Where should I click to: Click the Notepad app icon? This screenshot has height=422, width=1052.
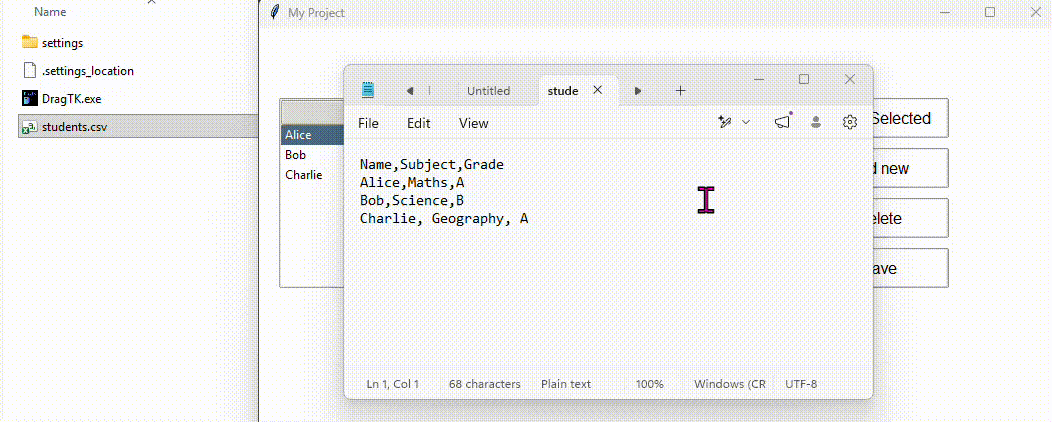(369, 91)
